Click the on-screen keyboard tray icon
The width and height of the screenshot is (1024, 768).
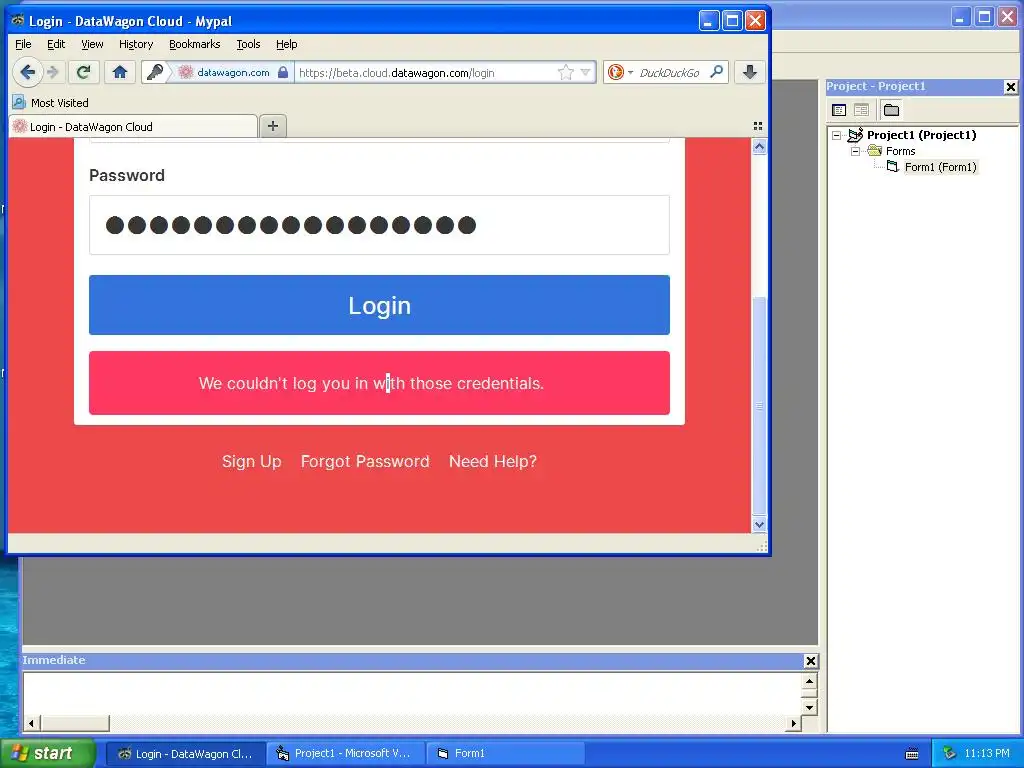(912, 754)
